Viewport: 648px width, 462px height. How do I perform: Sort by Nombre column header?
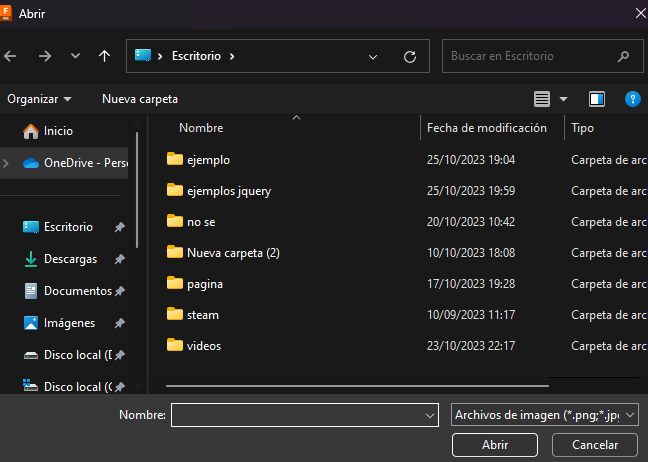201,128
